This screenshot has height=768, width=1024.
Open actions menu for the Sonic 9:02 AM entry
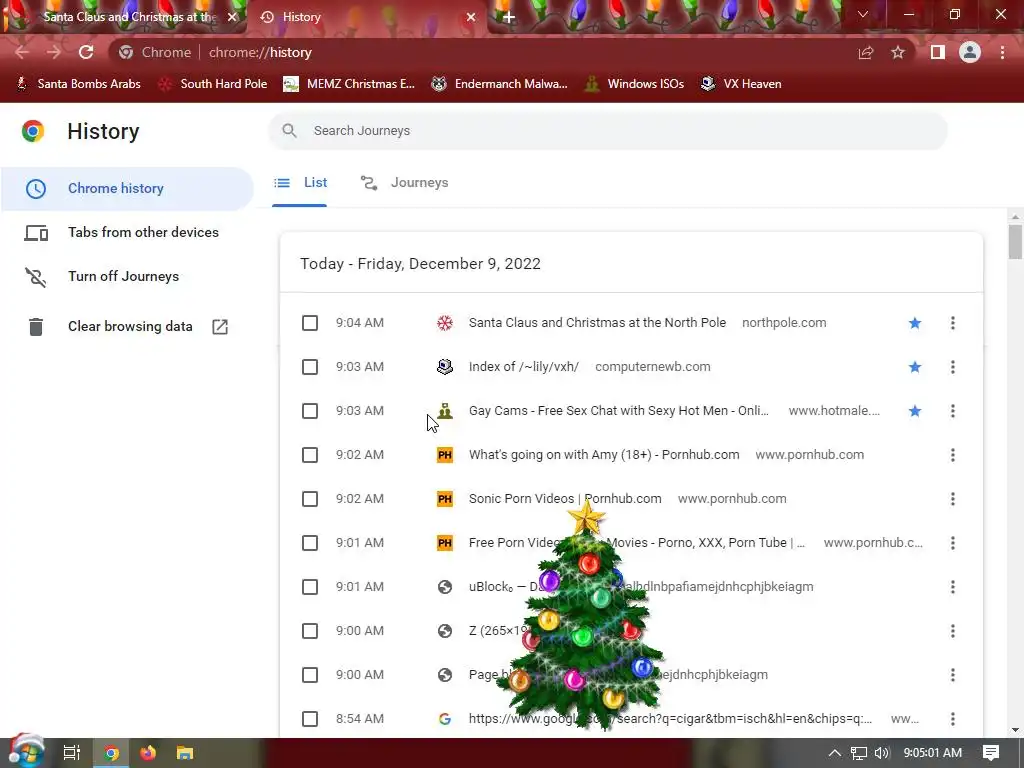point(953,499)
